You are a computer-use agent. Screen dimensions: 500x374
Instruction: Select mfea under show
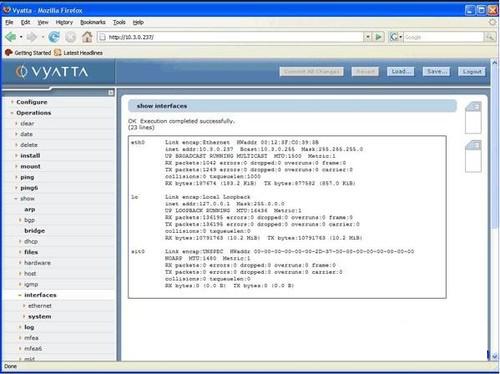pos(31,338)
